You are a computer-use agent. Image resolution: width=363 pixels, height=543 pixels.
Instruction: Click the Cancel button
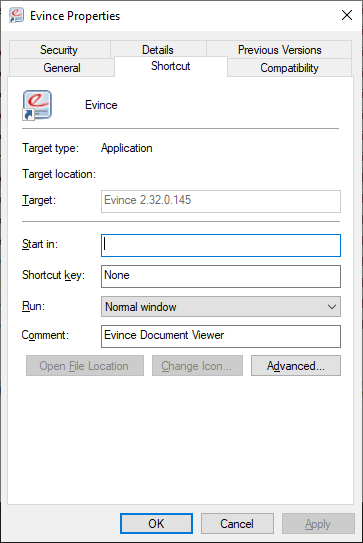tap(237, 523)
